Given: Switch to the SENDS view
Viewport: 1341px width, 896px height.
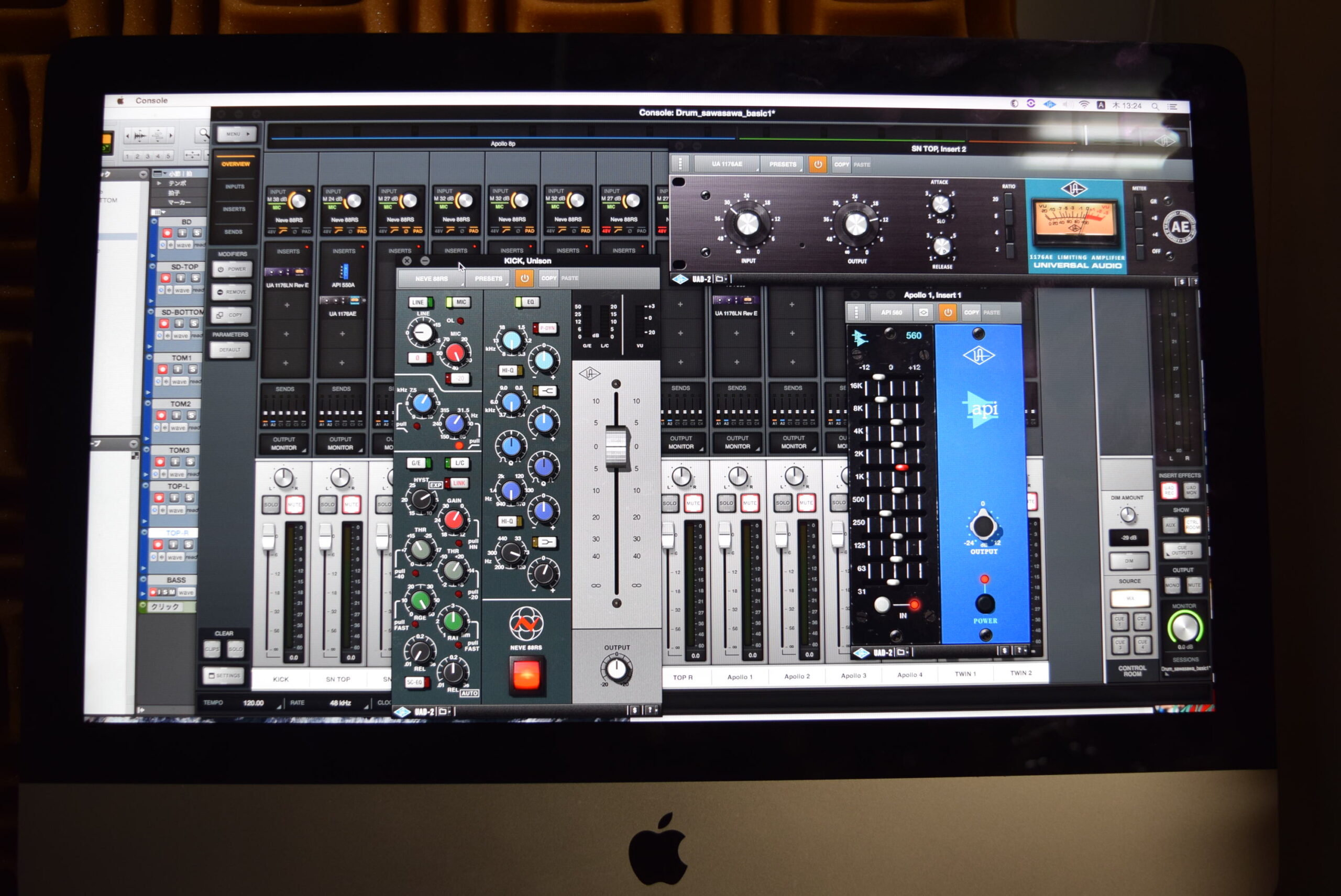Looking at the screenshot, I should coord(233,232).
